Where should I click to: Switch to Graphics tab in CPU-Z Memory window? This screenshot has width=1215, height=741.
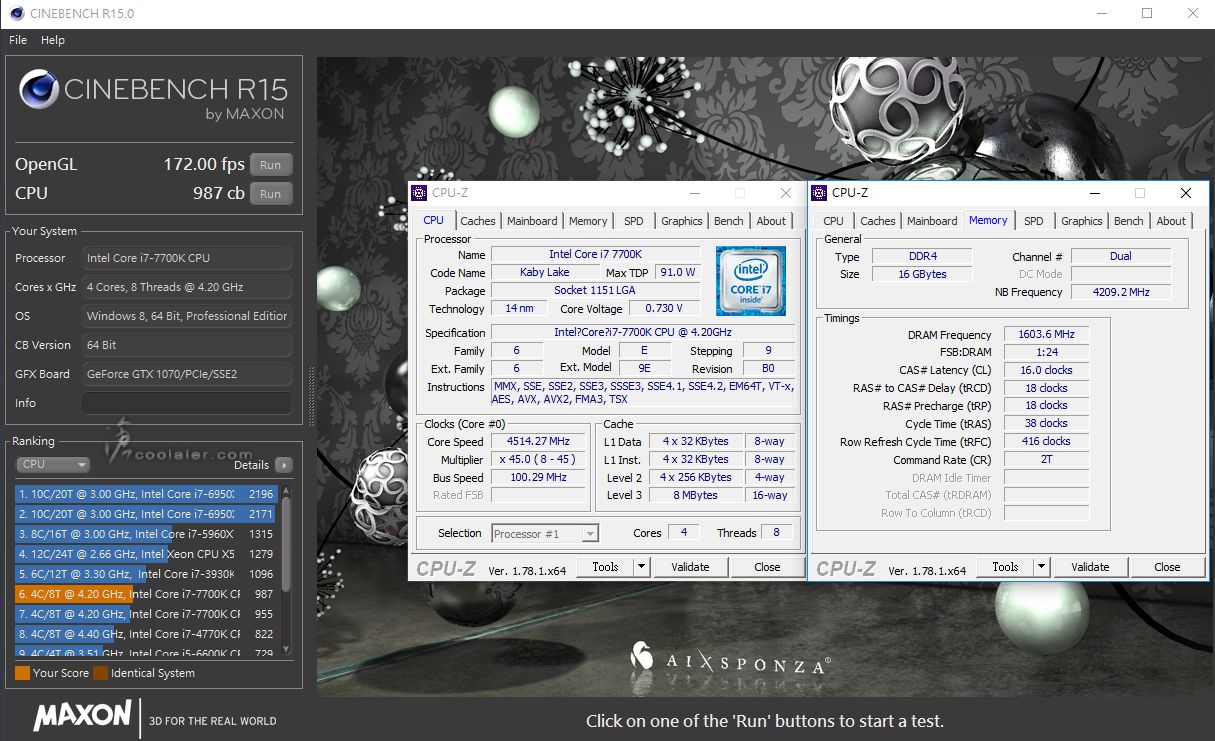point(1082,221)
